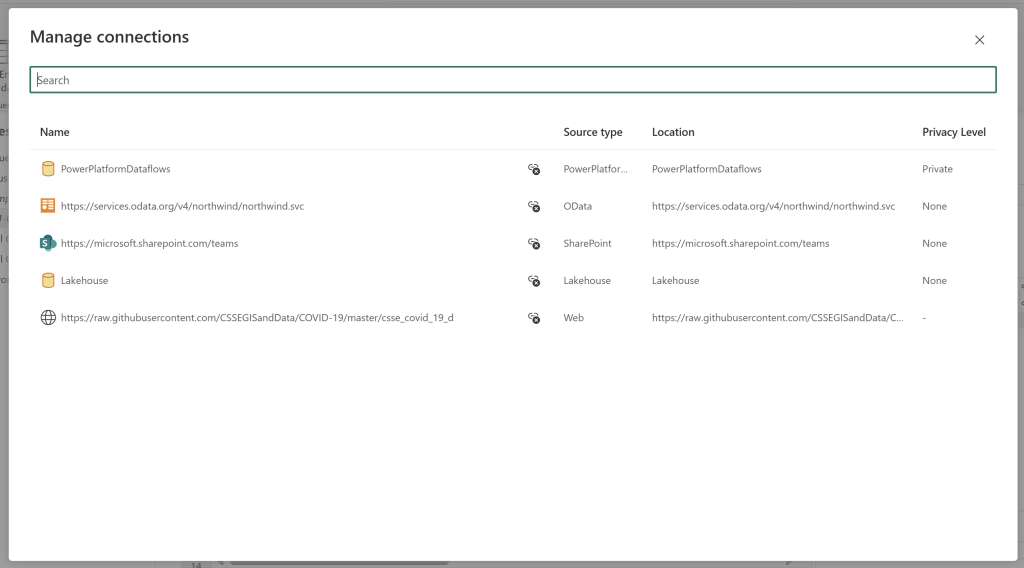Click the SharePoint source type cell
The width and height of the screenshot is (1024, 568).
(x=587, y=244)
